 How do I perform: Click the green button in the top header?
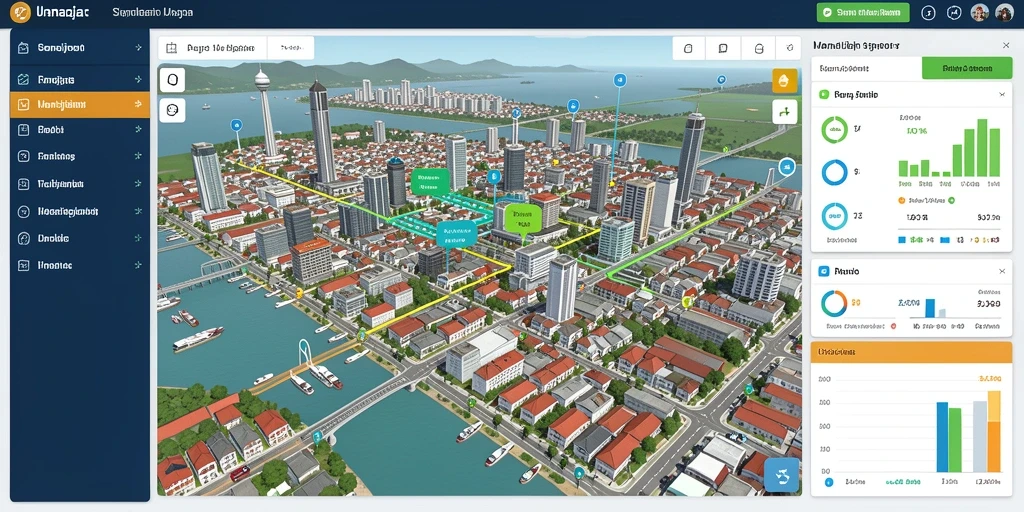click(863, 12)
